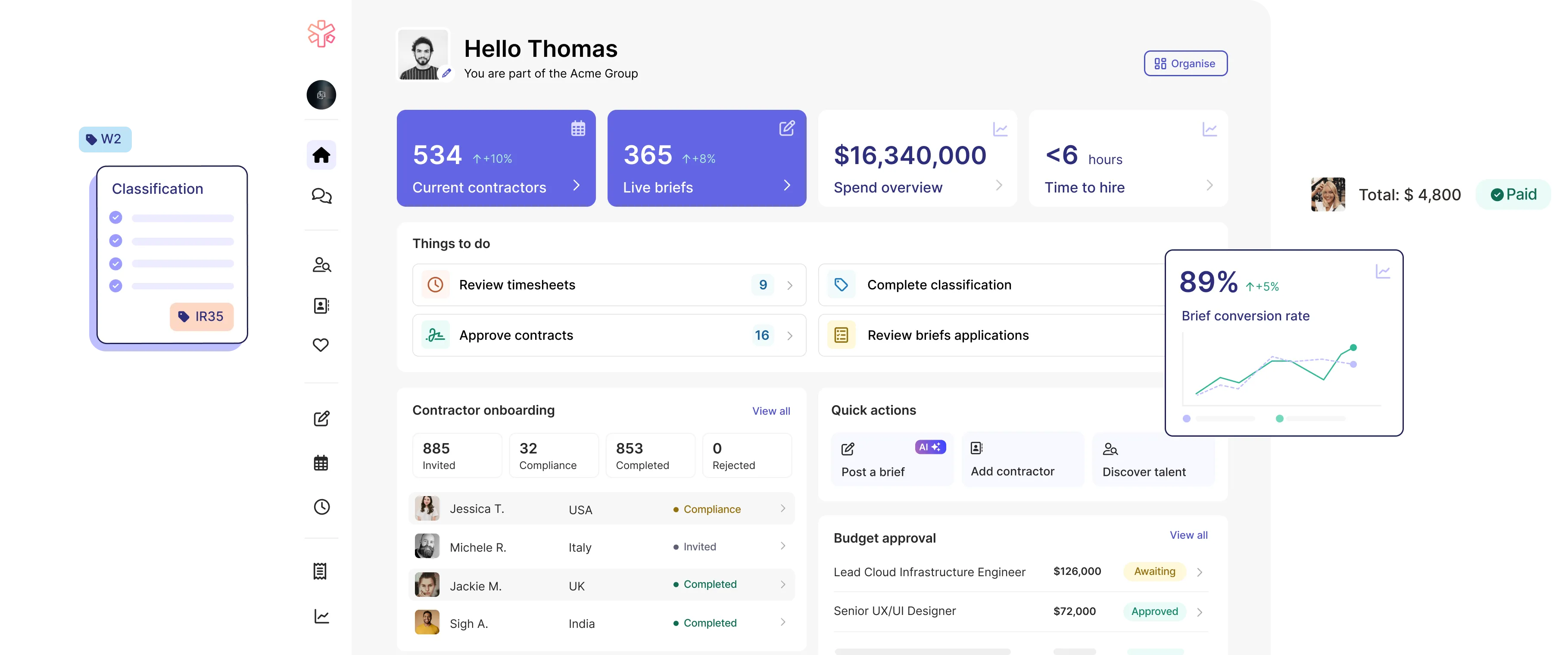The image size is (1568, 655).
Task: Open the Home icon in the sidebar
Action: tap(321, 155)
